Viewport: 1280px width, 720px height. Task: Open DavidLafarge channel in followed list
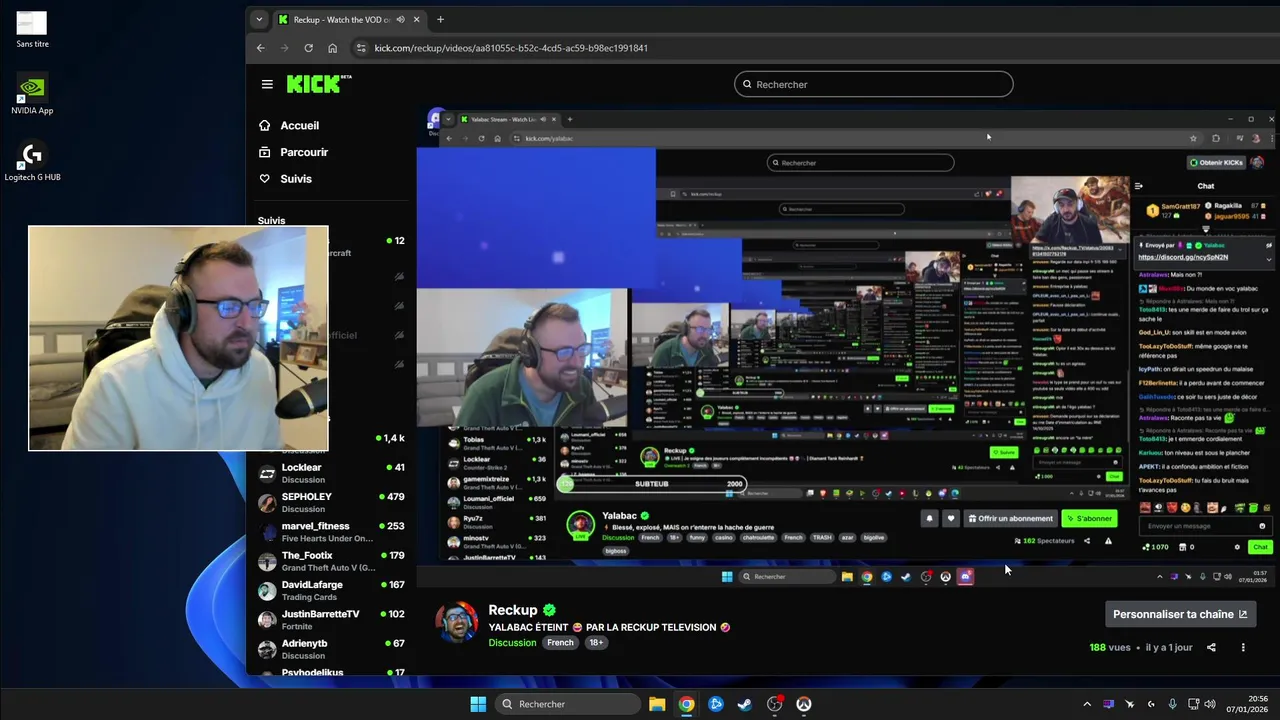(332, 590)
